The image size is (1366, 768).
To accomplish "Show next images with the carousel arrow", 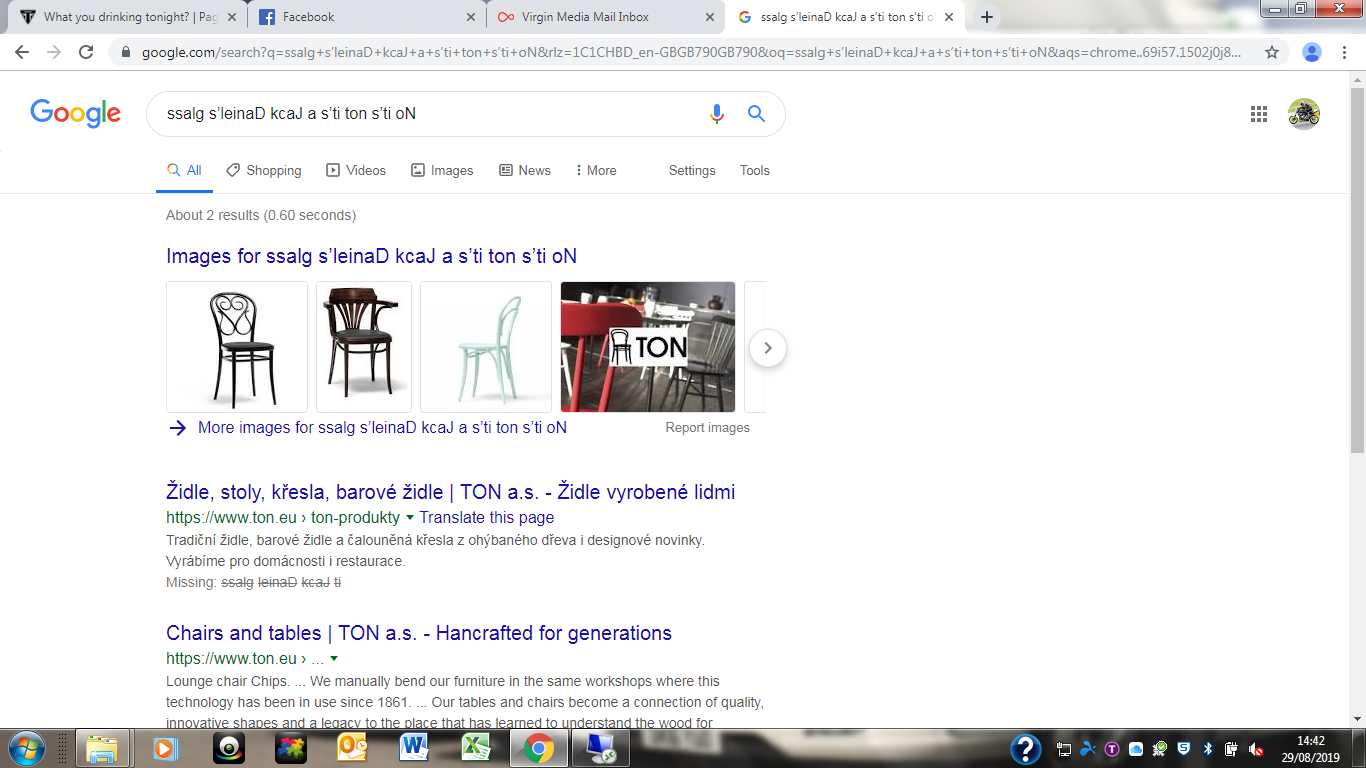I will (x=768, y=348).
